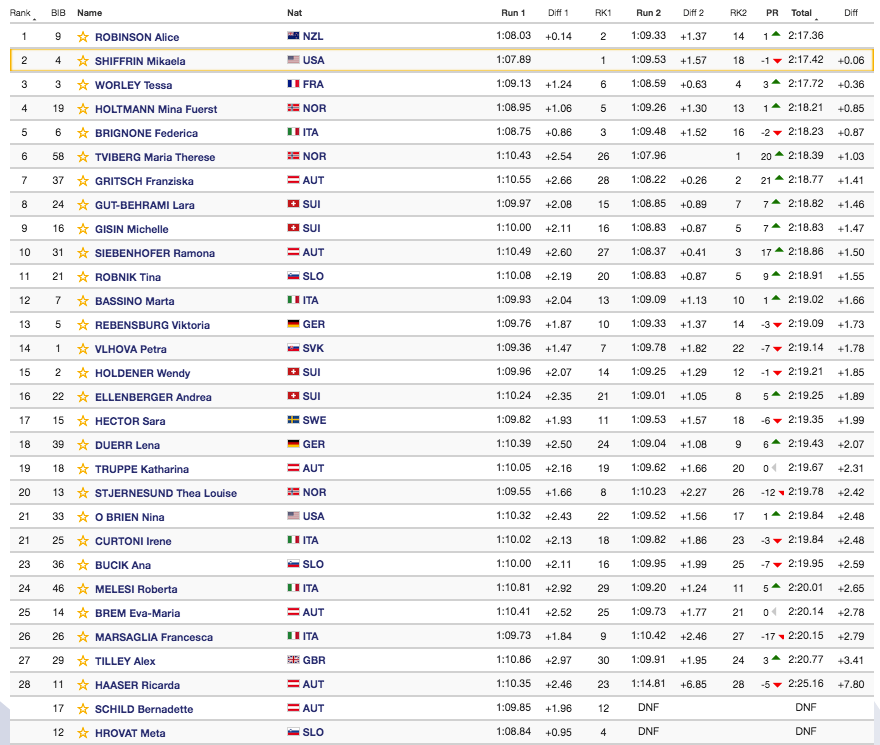Click BUCIK Ana's name
Screen dimensions: 880x745
tap(123, 565)
